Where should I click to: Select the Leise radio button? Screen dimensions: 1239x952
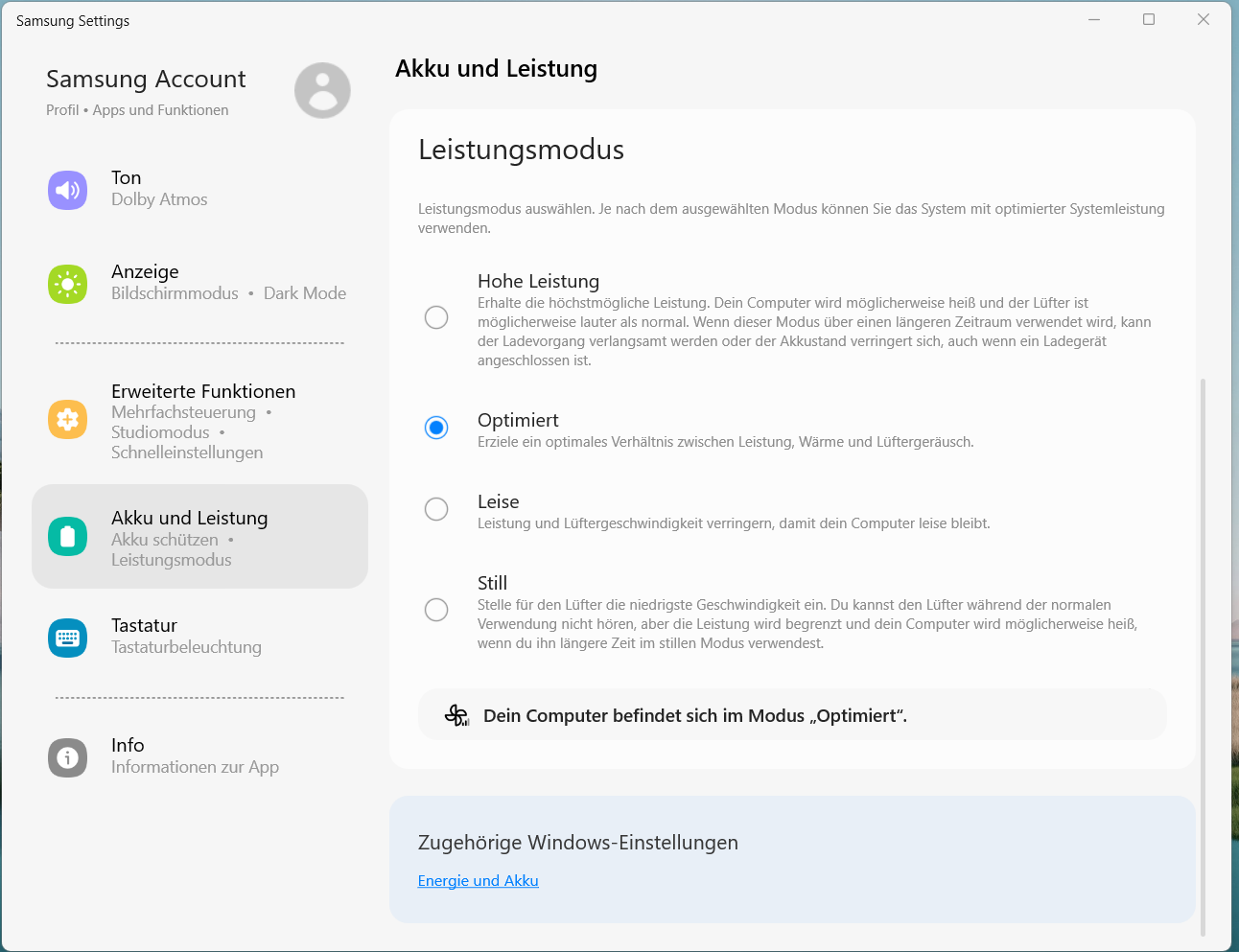(436, 509)
